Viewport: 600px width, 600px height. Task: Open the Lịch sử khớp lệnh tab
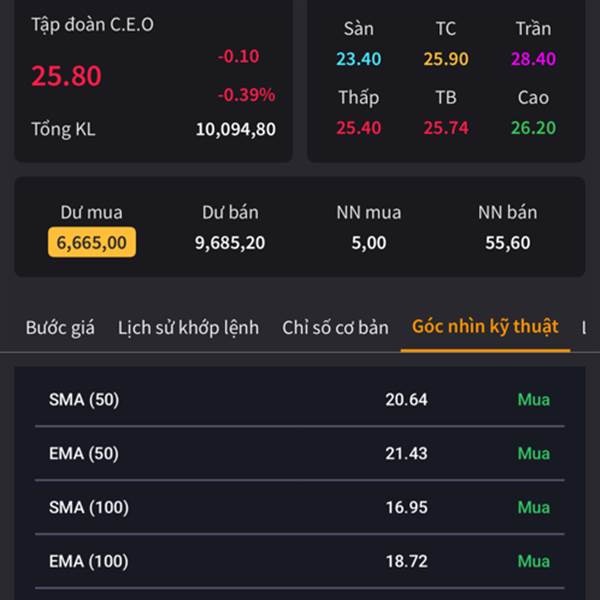[188, 328]
